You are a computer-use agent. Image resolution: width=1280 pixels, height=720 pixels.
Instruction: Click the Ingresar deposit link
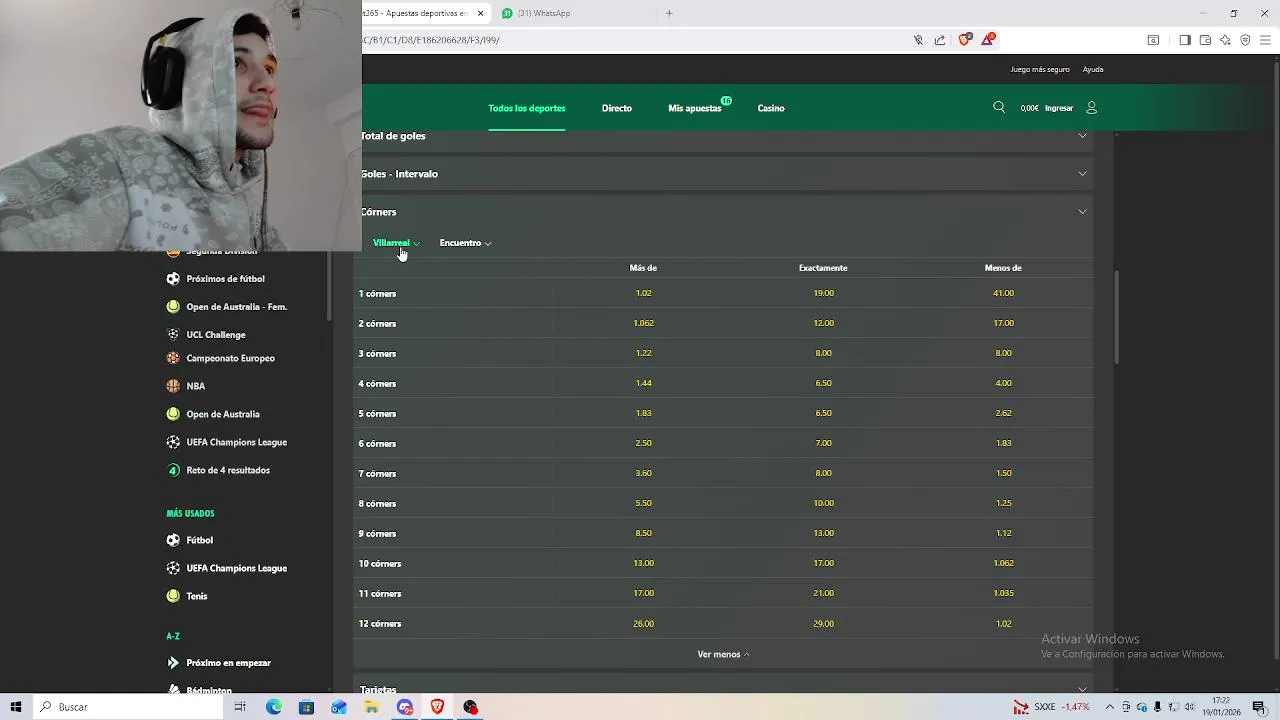pyautogui.click(x=1059, y=108)
